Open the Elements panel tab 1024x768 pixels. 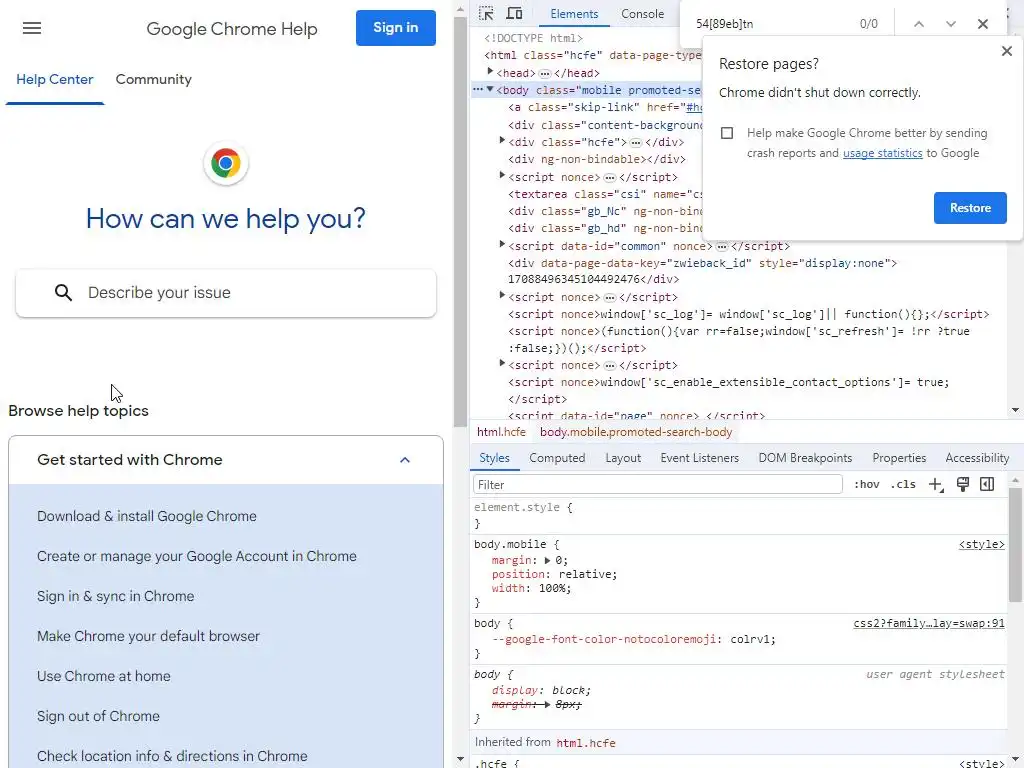(x=573, y=14)
